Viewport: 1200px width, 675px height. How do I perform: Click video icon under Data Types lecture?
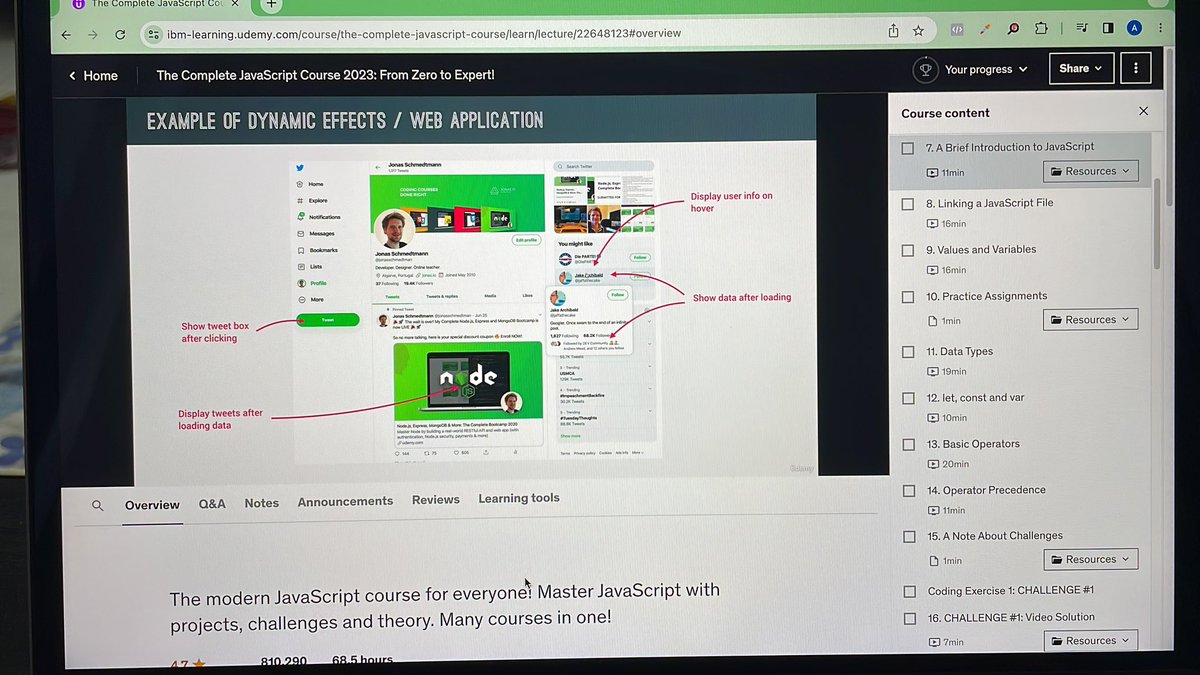932,371
